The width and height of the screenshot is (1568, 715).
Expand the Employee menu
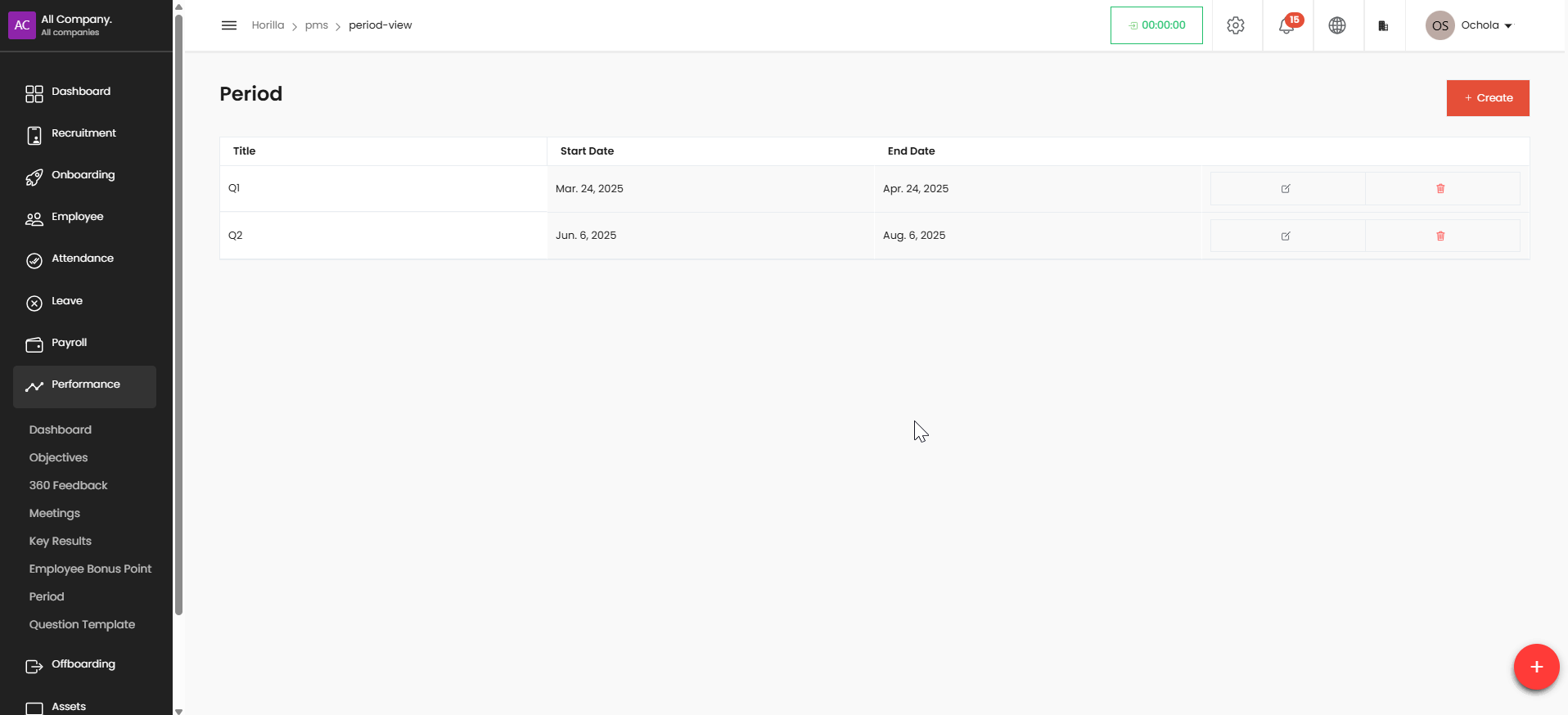(84, 218)
